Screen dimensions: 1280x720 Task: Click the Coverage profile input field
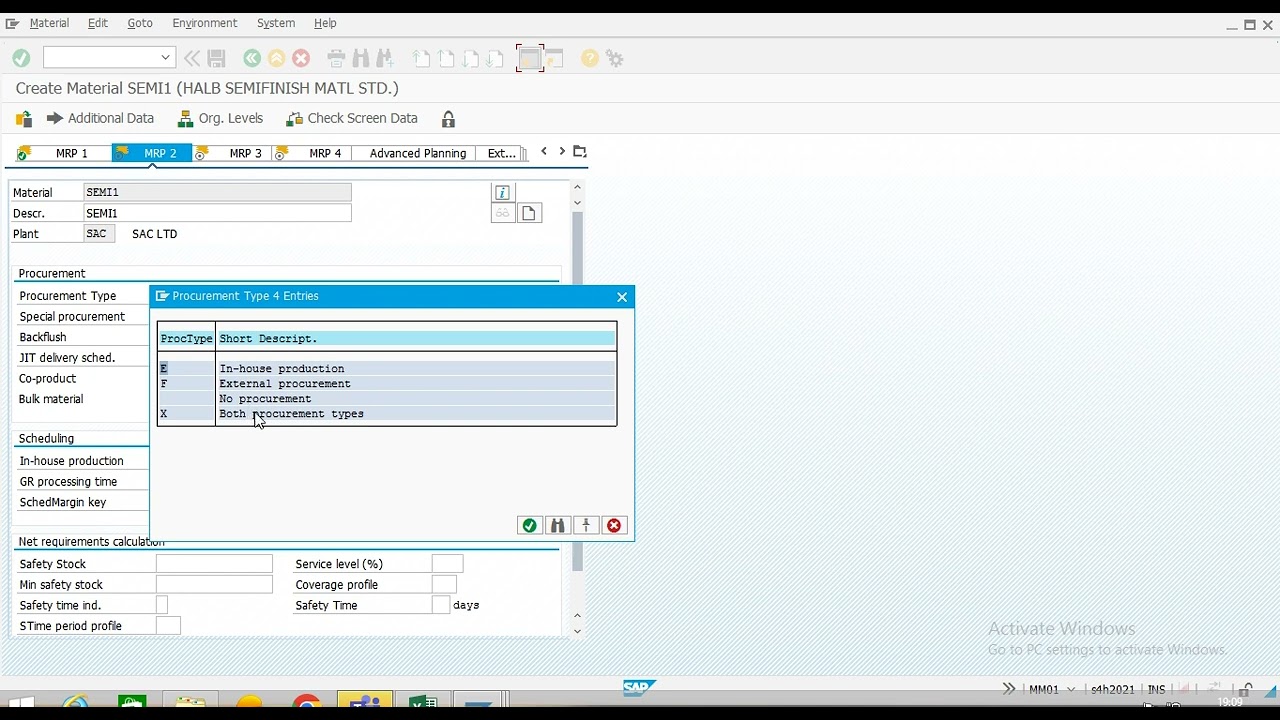coord(444,584)
